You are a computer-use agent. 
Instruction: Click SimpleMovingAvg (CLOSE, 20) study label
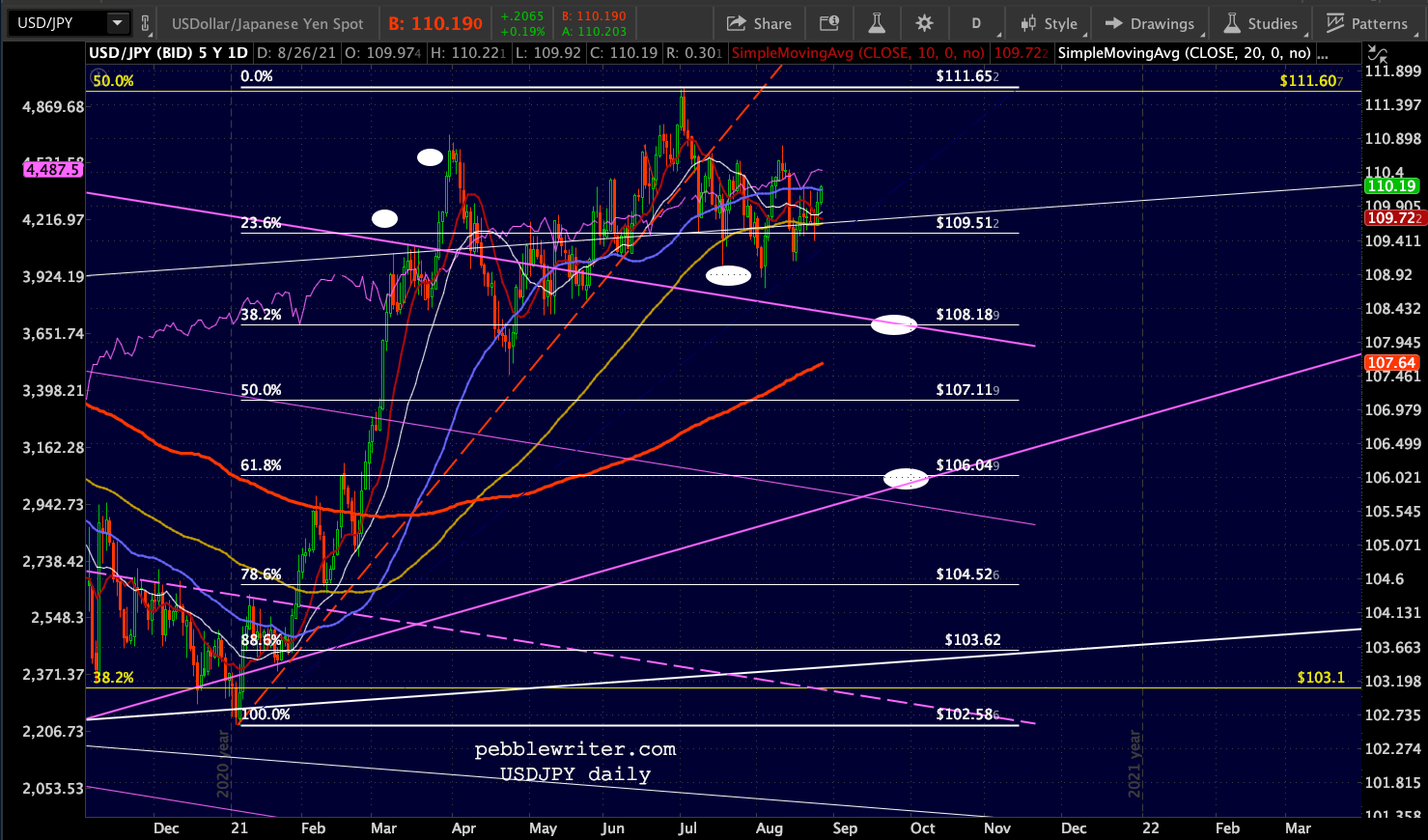1185,53
